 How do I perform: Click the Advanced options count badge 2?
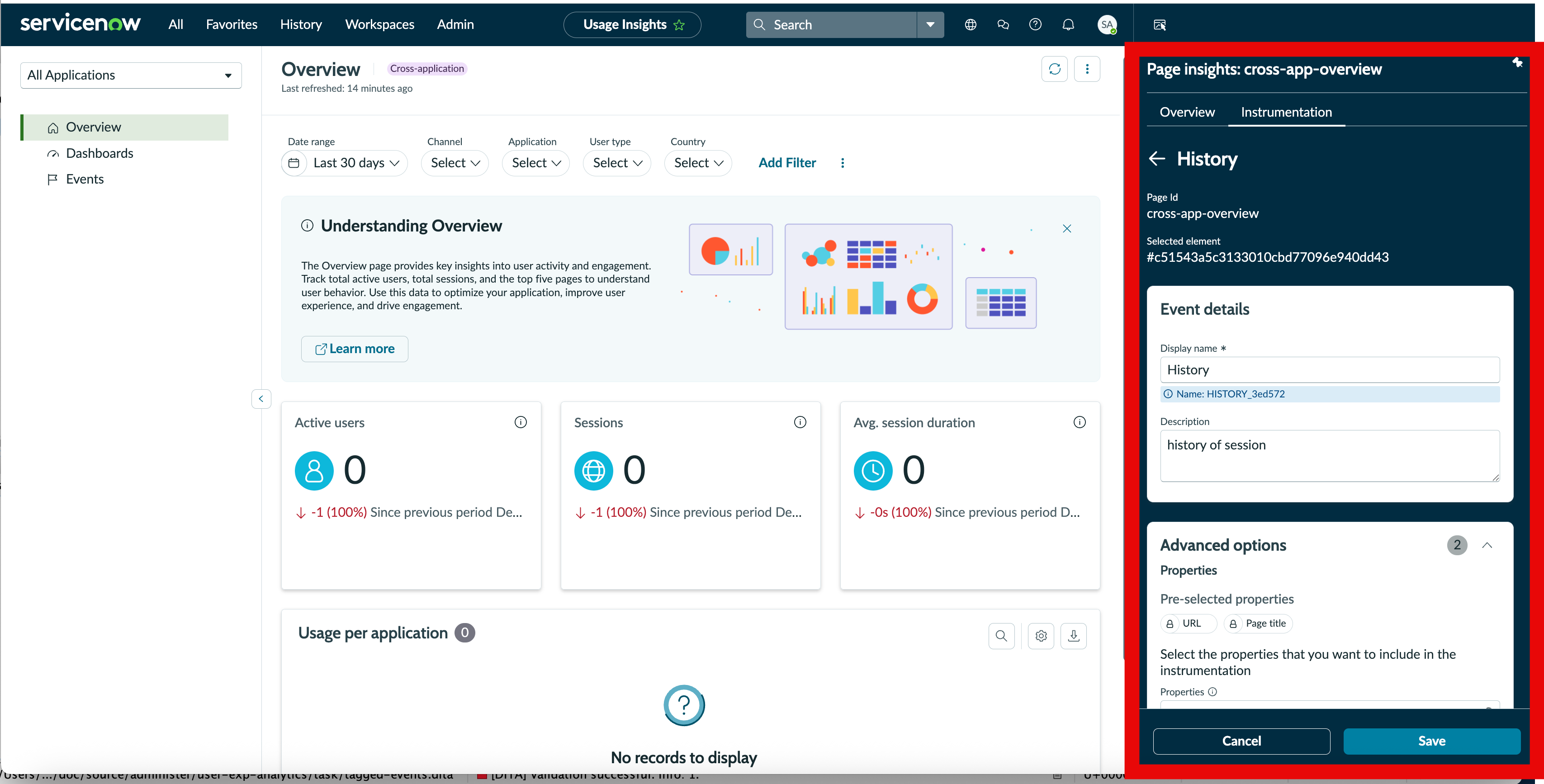[x=1457, y=545]
